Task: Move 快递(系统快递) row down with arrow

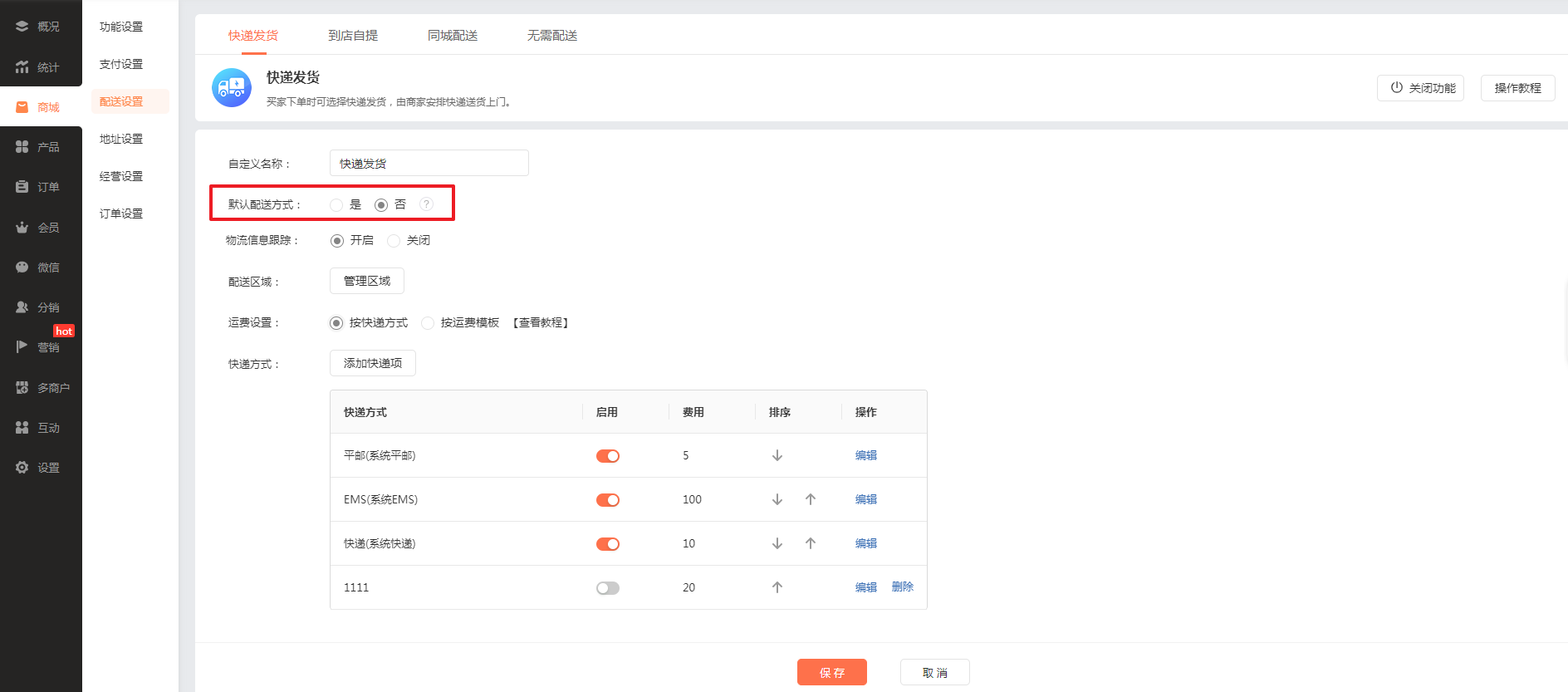Action: pos(777,543)
